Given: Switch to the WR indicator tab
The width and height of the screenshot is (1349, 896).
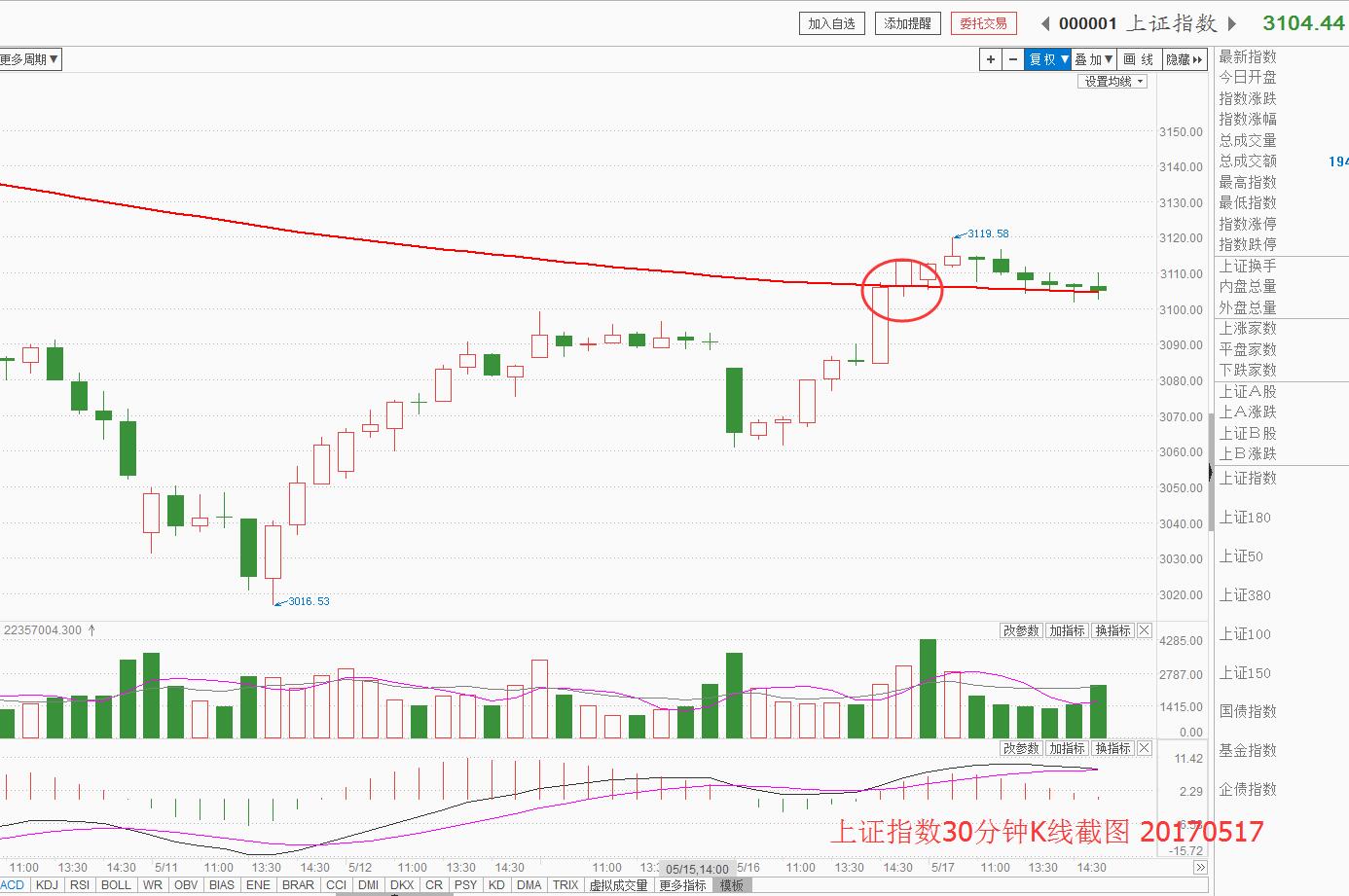Looking at the screenshot, I should 153,885.
